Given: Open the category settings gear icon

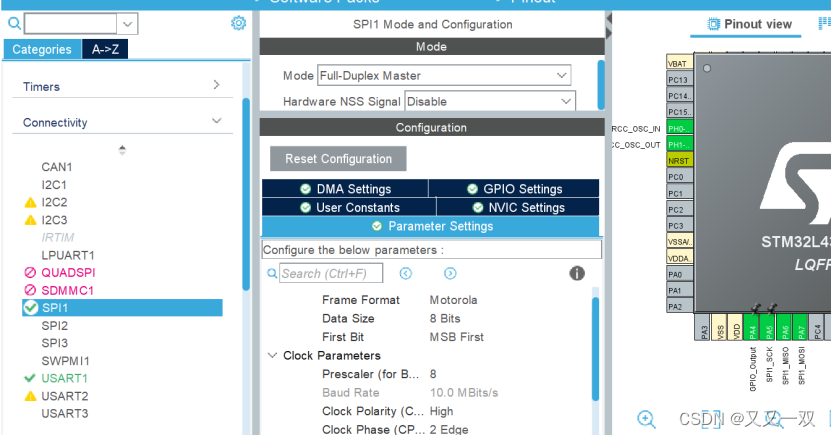Looking at the screenshot, I should point(238,23).
